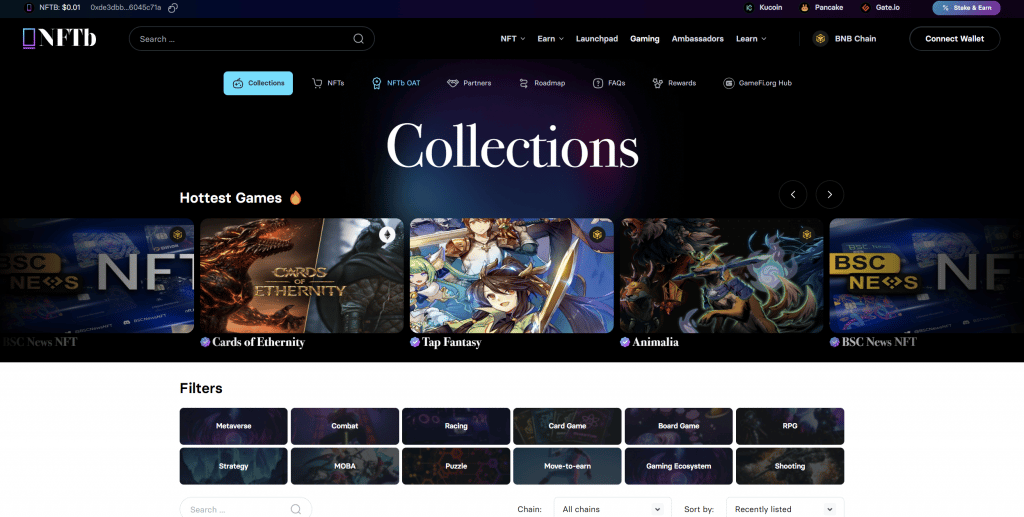Open the Ambassadors menu item

tap(697, 39)
